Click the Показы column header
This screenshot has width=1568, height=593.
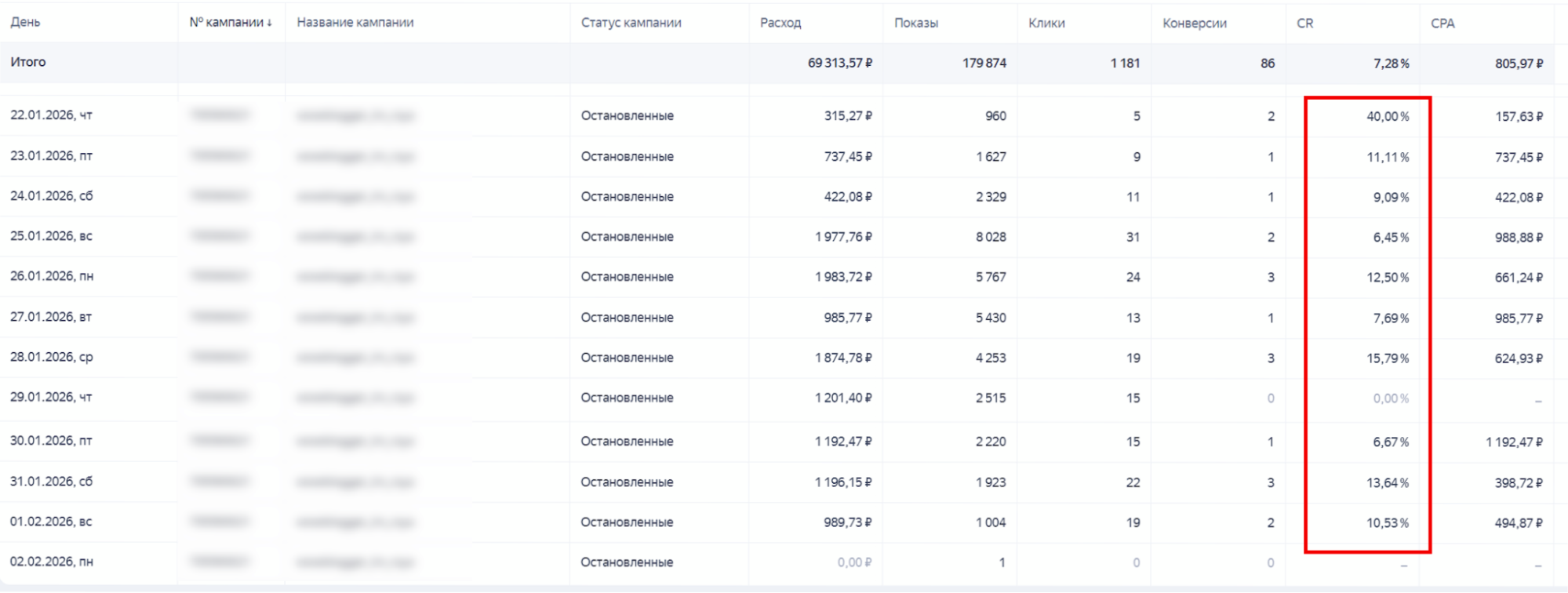click(x=915, y=23)
